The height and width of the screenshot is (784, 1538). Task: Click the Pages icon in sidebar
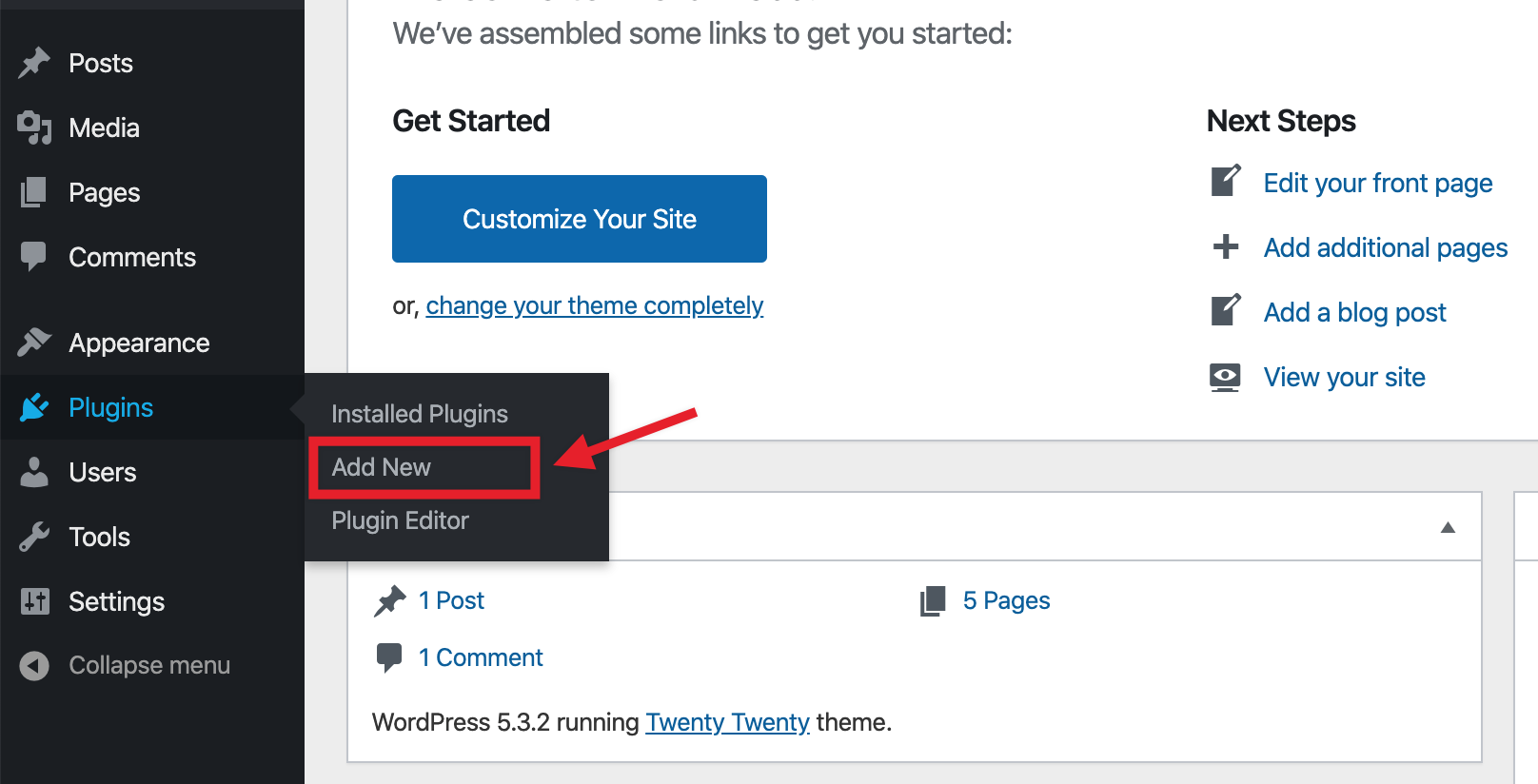(x=34, y=192)
